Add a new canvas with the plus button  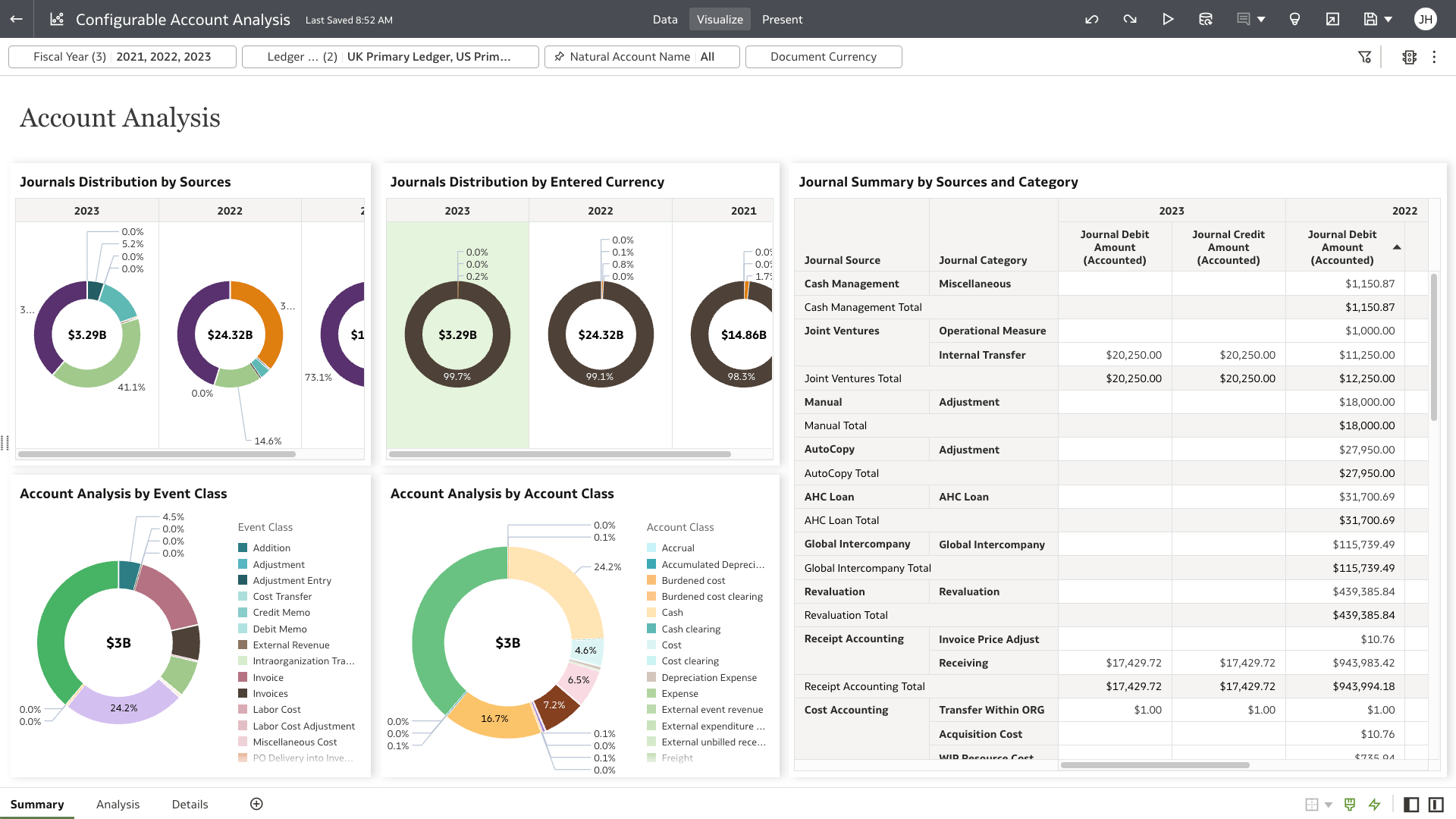pos(256,804)
